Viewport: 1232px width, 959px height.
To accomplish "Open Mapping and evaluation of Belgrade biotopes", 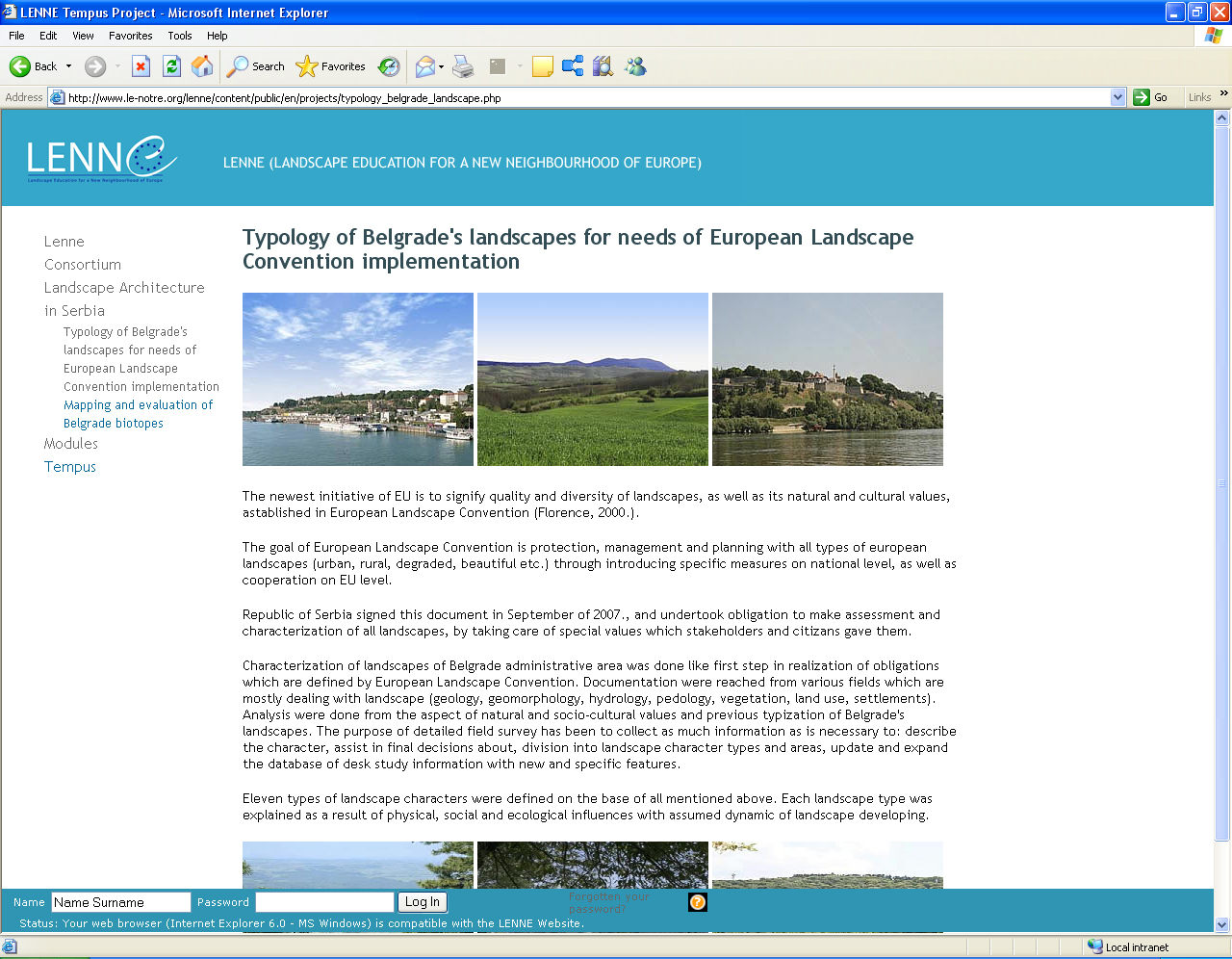I will (x=139, y=414).
